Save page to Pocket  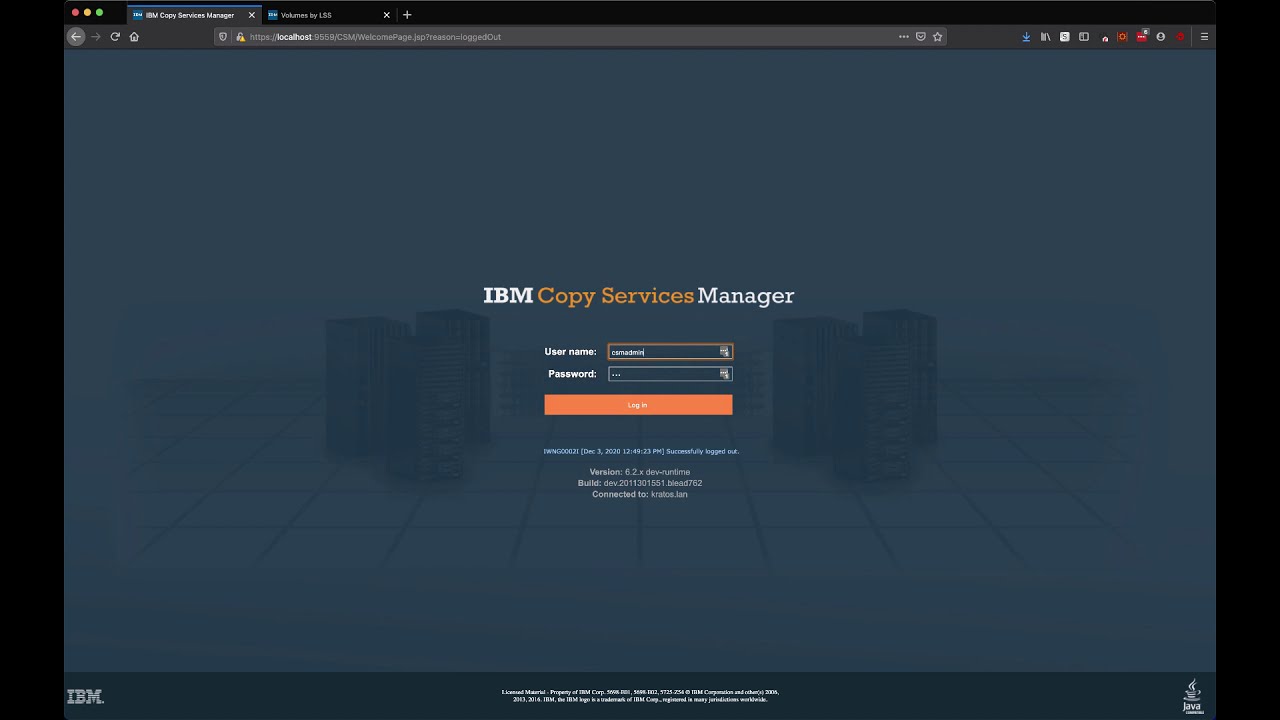point(921,36)
